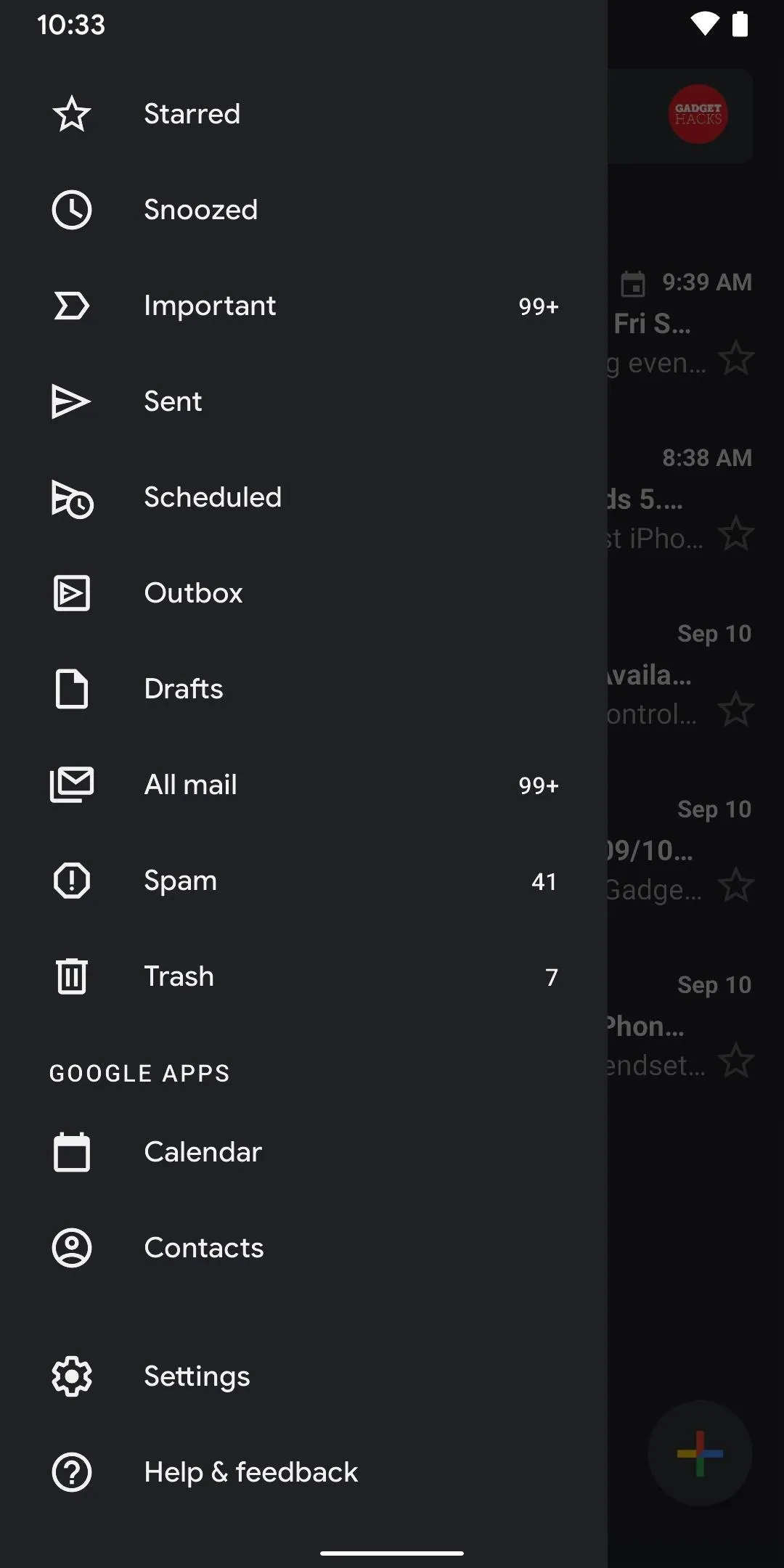Screen dimensions: 784x1568
Task: Open the Trash bin icon
Action: coord(72,976)
